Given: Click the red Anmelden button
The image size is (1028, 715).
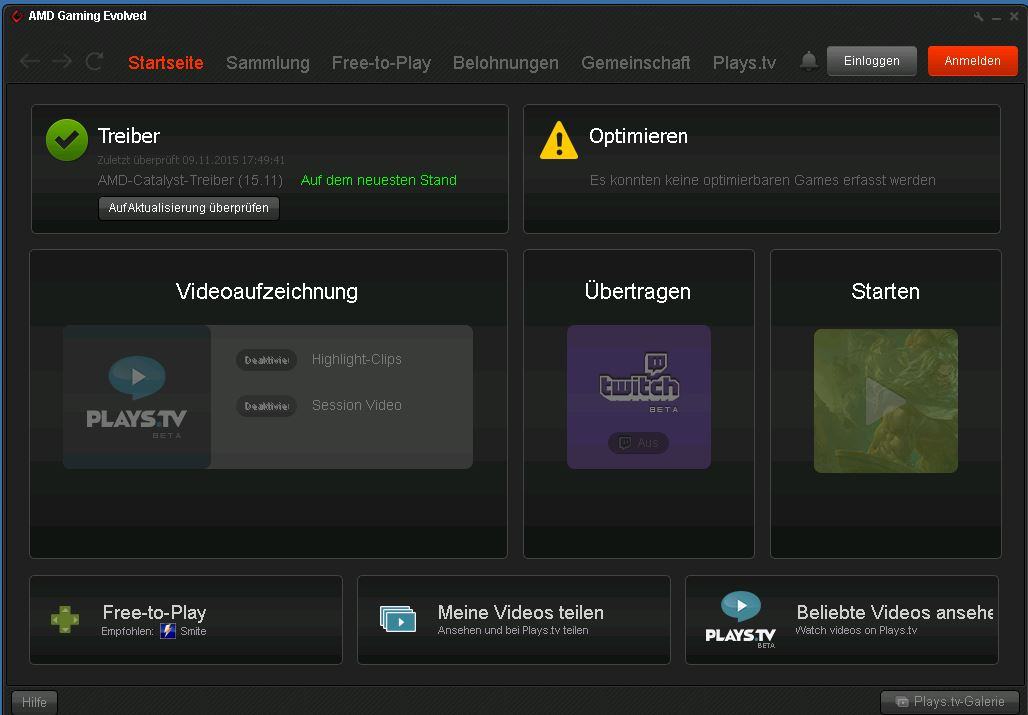Looking at the screenshot, I should (972, 61).
